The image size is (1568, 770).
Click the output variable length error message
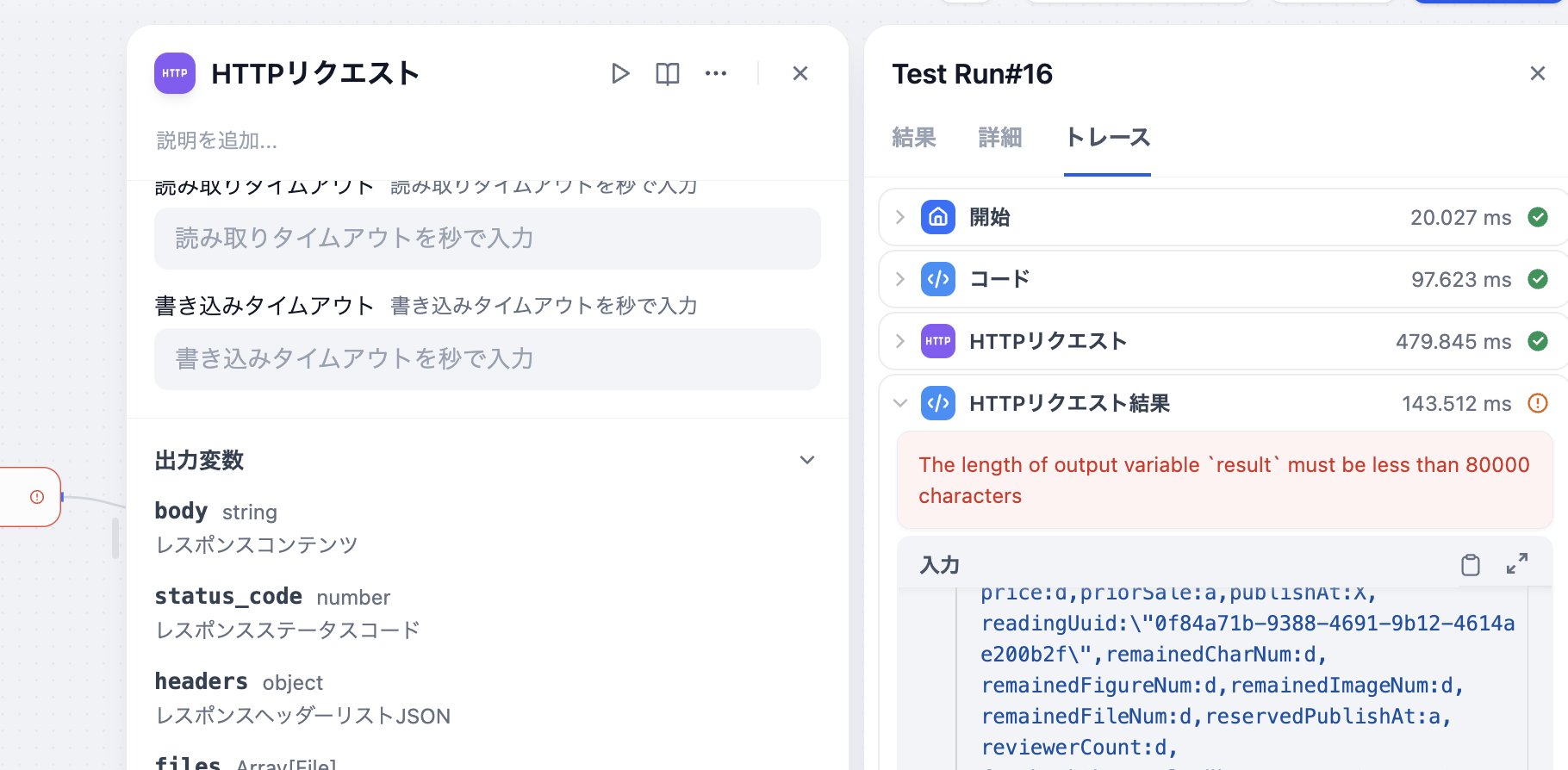click(1224, 481)
